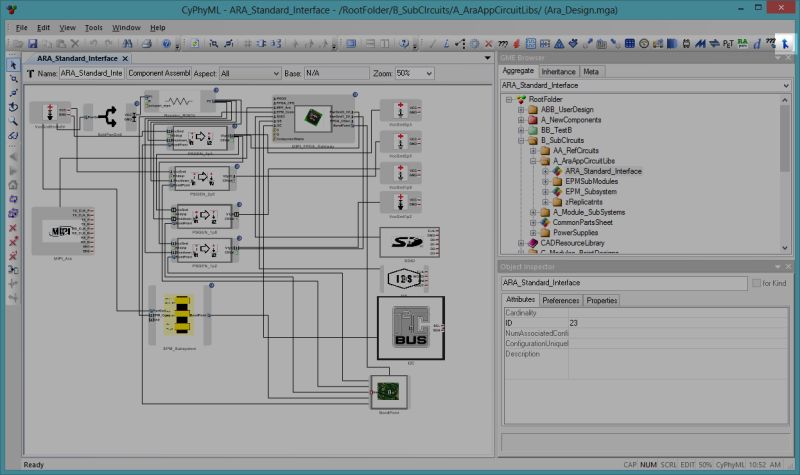Screen dimensions: 800x475
Task: Click the red X delete tool in left toolbar
Action: pos(13,228)
